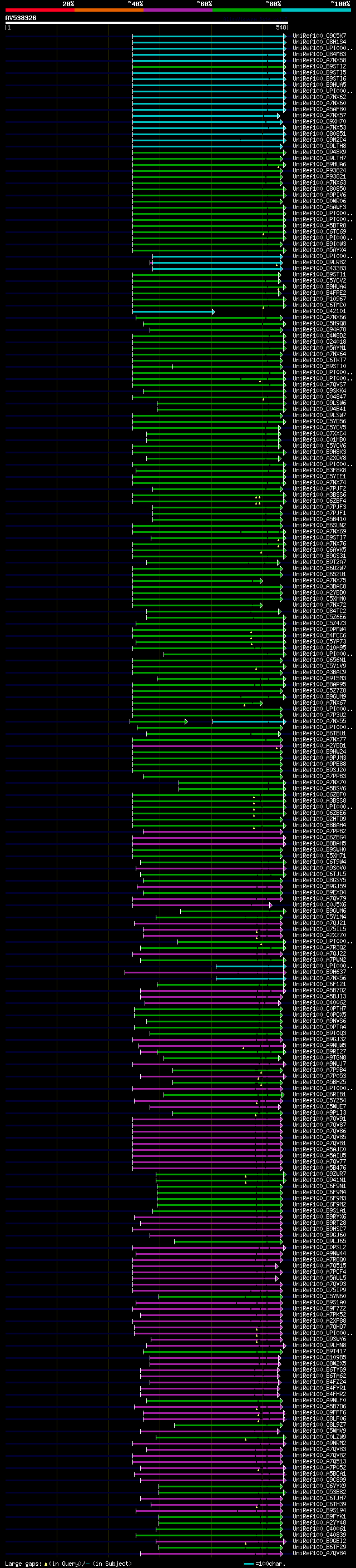Select hit label UniRef100_Q94A78
This screenshot has width=356, height=1568.
319,330
